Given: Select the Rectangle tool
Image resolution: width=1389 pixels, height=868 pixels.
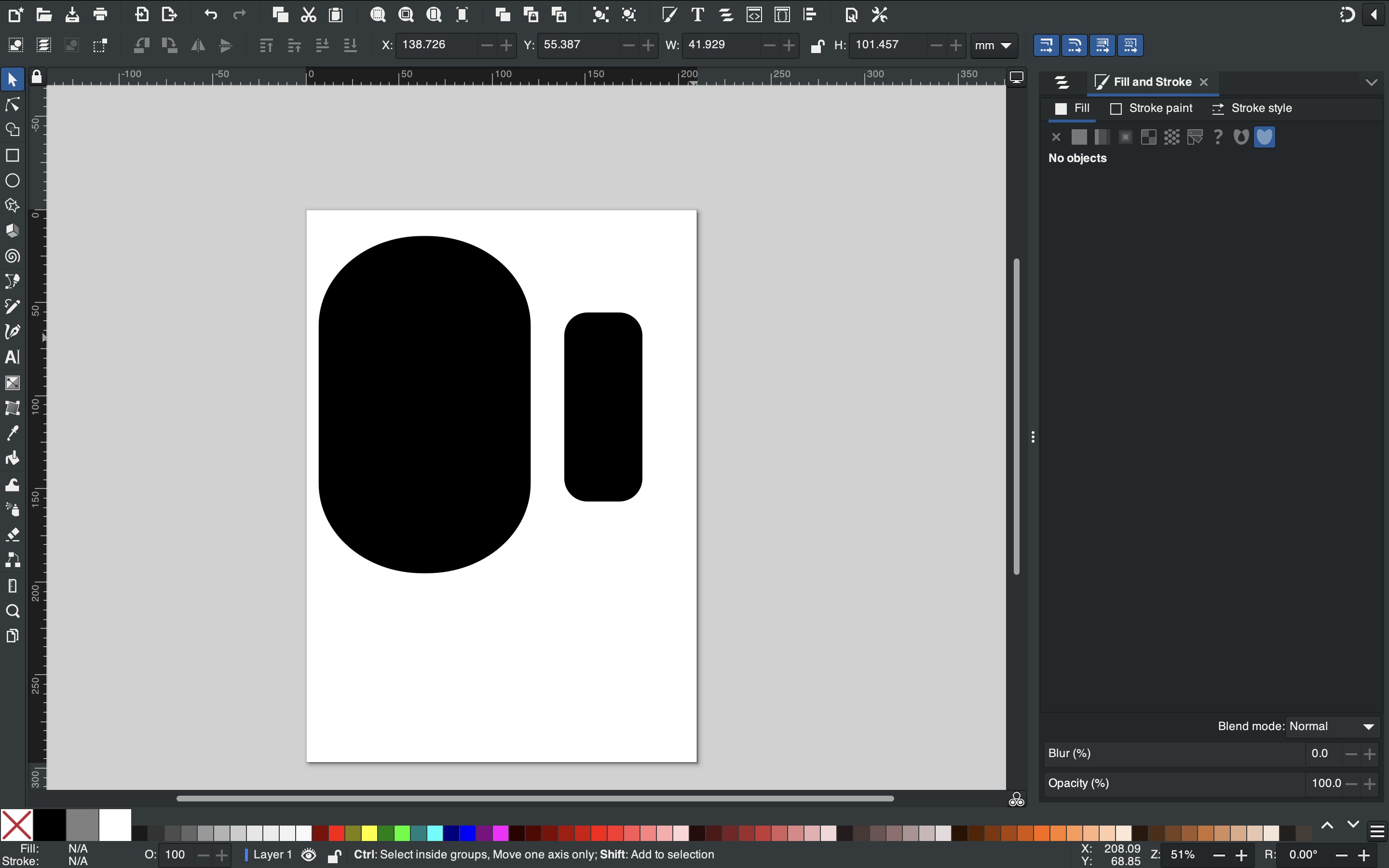Looking at the screenshot, I should [12, 155].
